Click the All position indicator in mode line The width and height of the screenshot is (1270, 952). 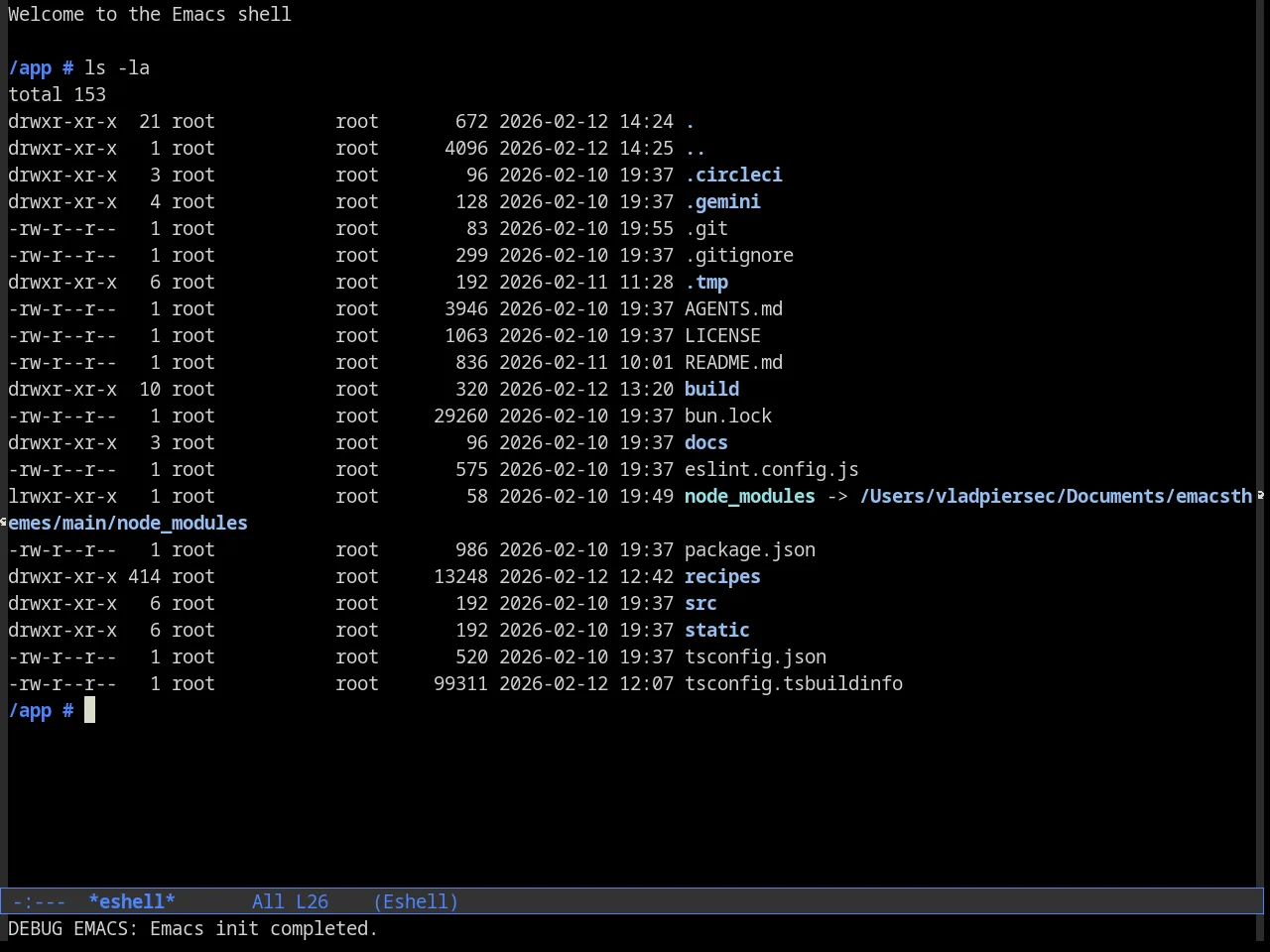[x=268, y=901]
